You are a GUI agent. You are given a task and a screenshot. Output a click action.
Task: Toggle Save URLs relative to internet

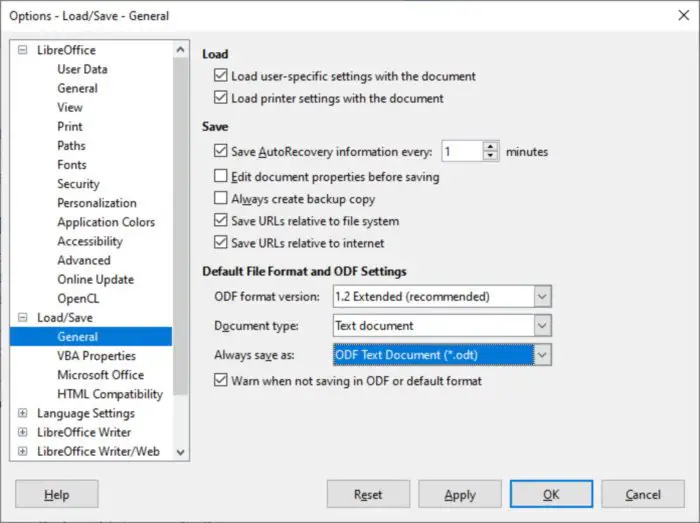(221, 242)
